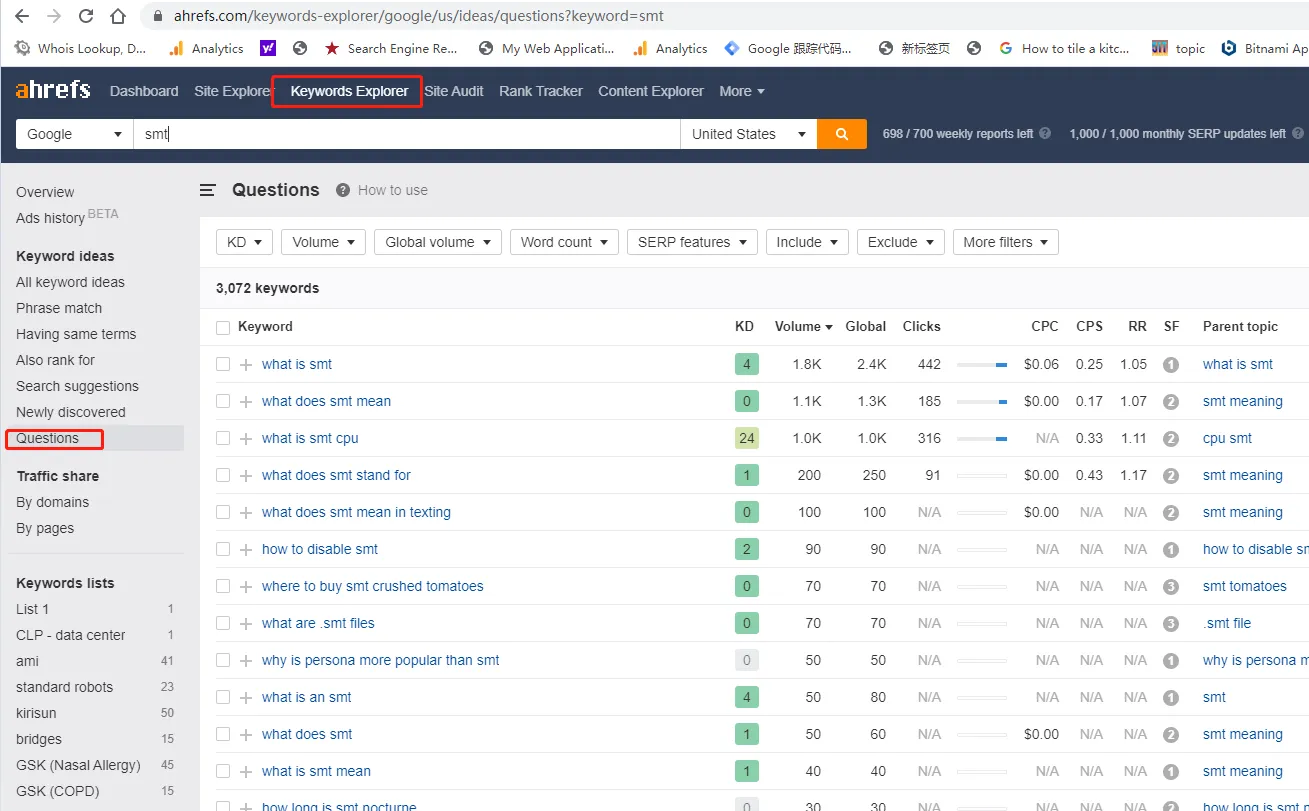This screenshot has height=811, width=1309.
Task: Add 'what is an smt' with plus icon
Action: coord(246,697)
